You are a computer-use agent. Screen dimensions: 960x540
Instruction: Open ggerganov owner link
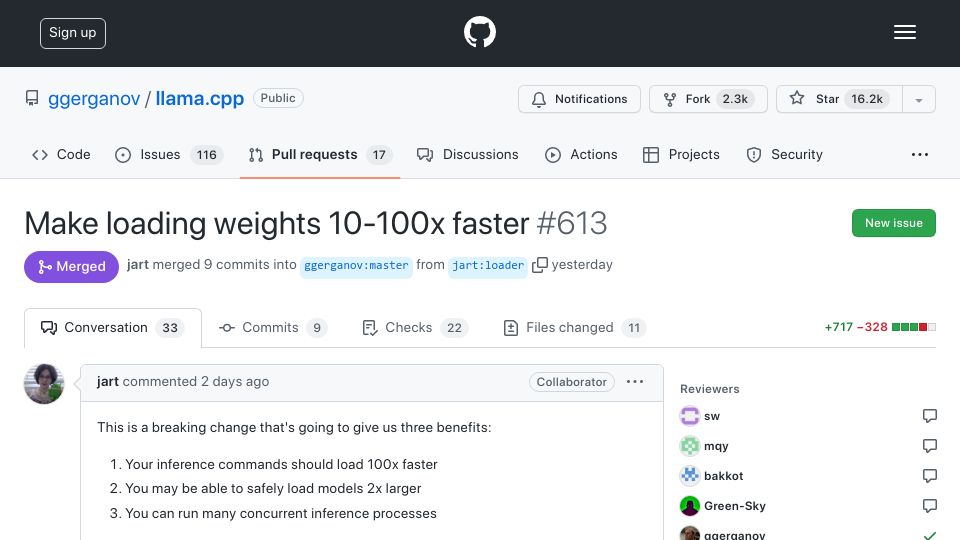(x=94, y=99)
